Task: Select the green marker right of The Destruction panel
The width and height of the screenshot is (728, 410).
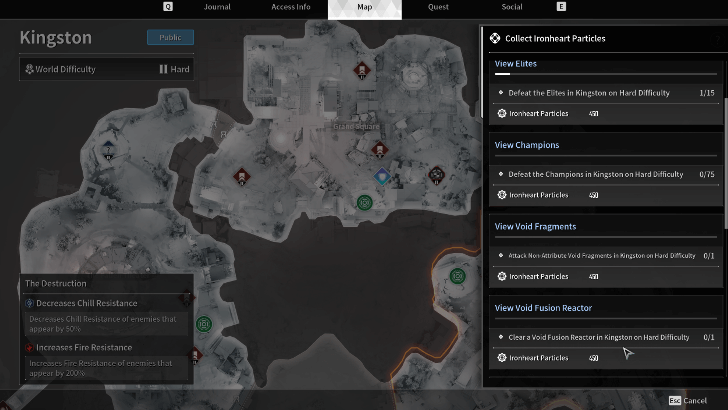Action: 204,324
